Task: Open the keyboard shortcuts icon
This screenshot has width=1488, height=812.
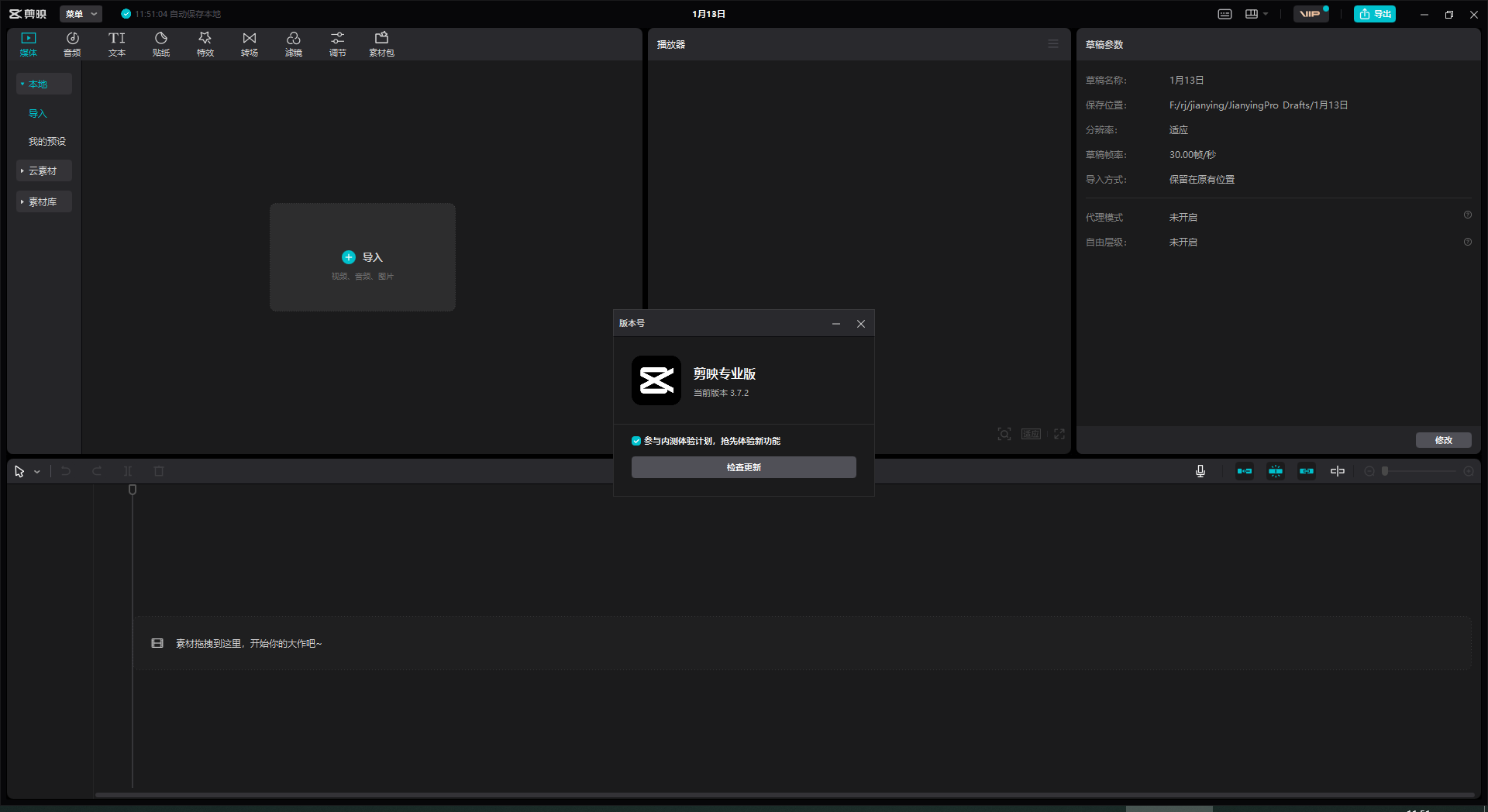Action: click(1224, 14)
